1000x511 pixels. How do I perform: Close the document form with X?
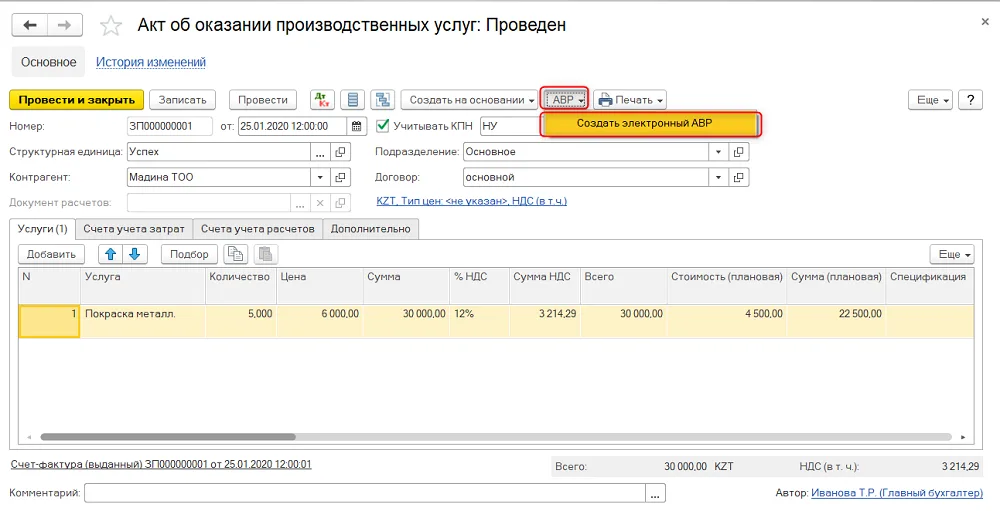(985, 22)
